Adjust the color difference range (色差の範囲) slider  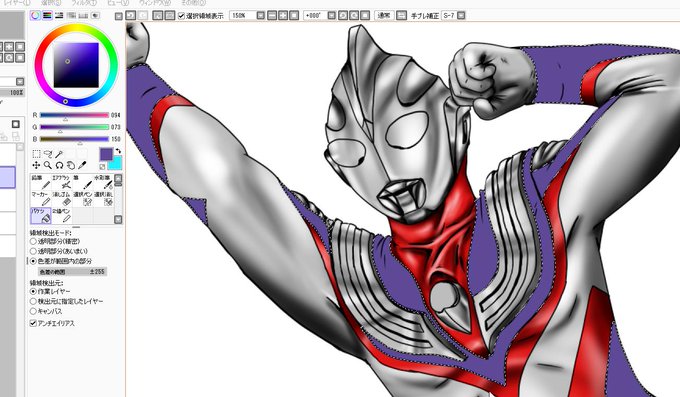72,272
